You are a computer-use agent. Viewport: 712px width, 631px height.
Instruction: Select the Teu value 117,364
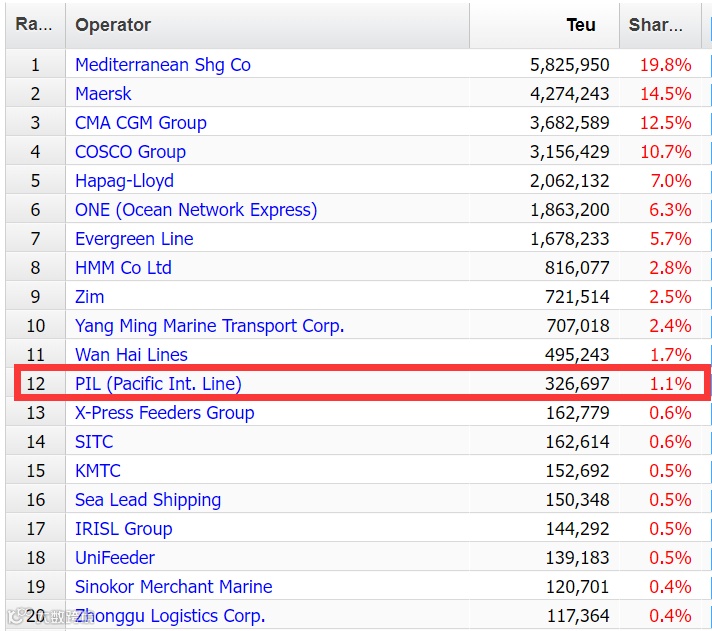click(578, 616)
